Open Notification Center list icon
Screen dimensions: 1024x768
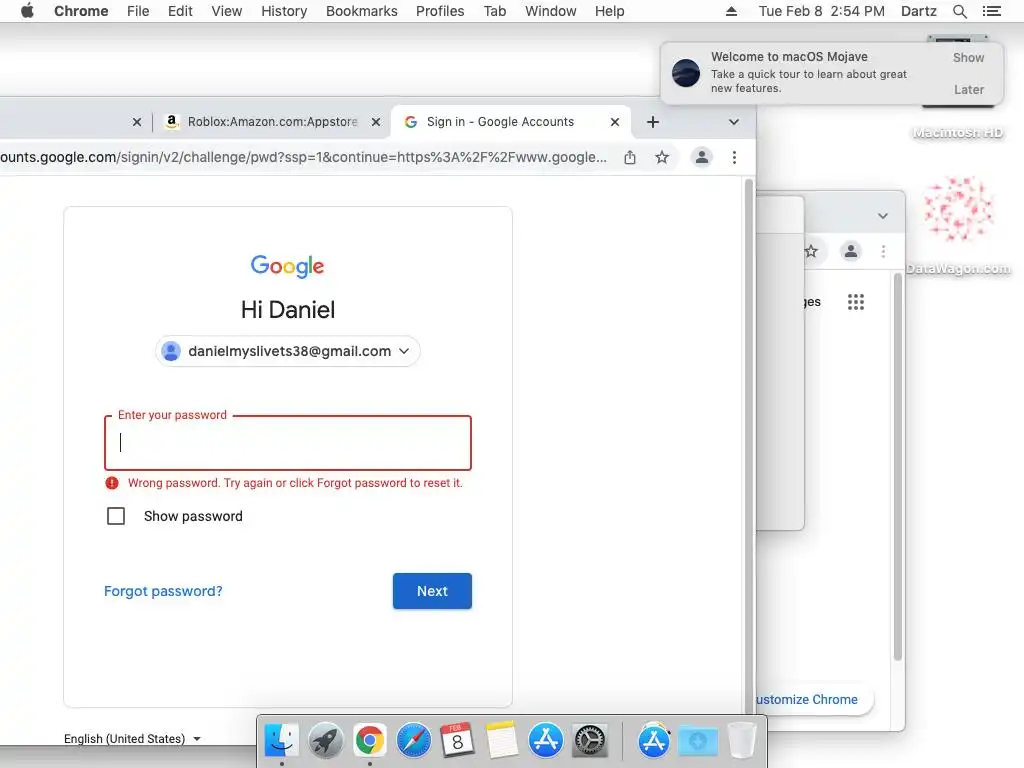pos(991,11)
